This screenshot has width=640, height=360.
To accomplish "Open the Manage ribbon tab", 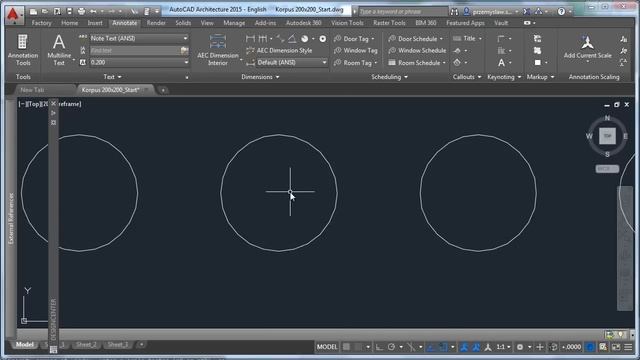I will 234,23.
